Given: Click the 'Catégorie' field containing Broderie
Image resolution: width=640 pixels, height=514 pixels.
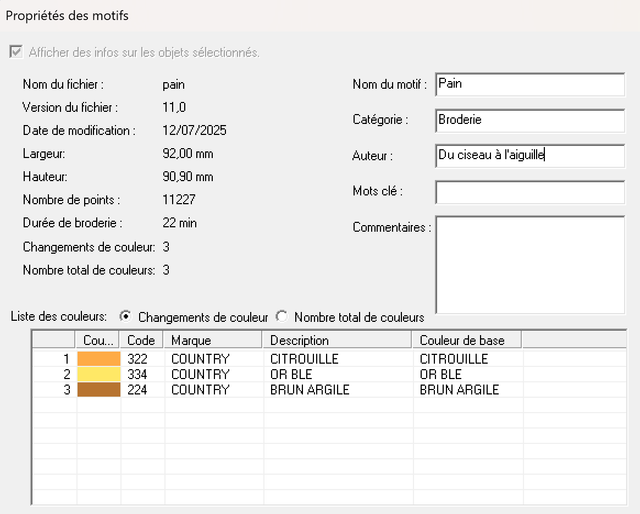Looking at the screenshot, I should pyautogui.click(x=529, y=120).
